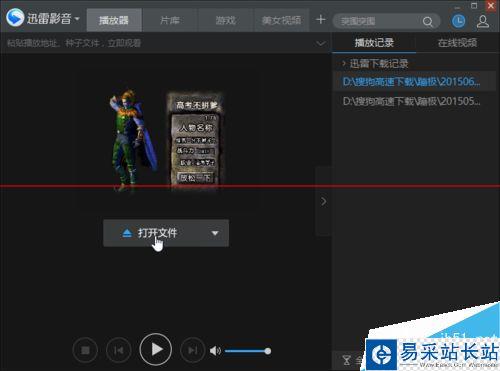Click the hourglass icon in playlist footer
500x371 pixels.
347,360
